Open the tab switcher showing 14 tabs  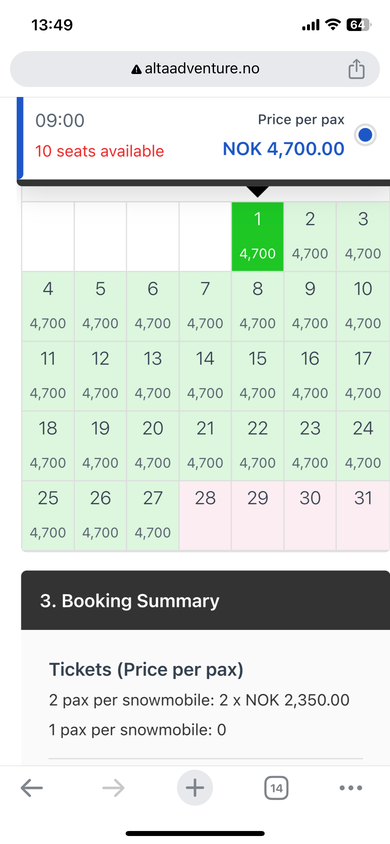click(x=276, y=789)
